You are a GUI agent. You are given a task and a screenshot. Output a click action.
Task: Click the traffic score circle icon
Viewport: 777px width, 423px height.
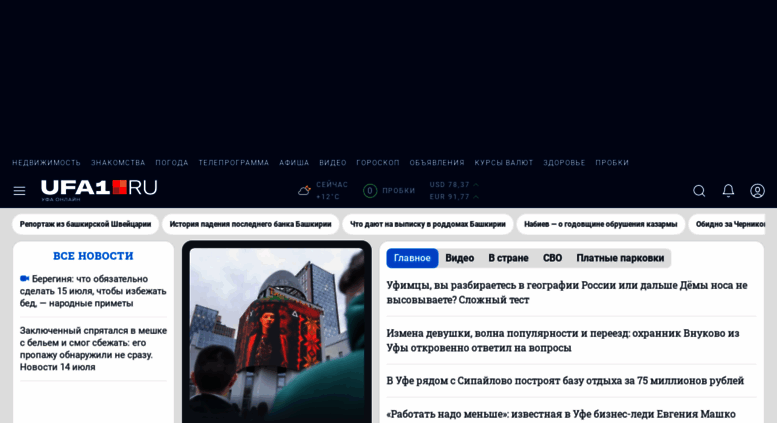click(370, 191)
